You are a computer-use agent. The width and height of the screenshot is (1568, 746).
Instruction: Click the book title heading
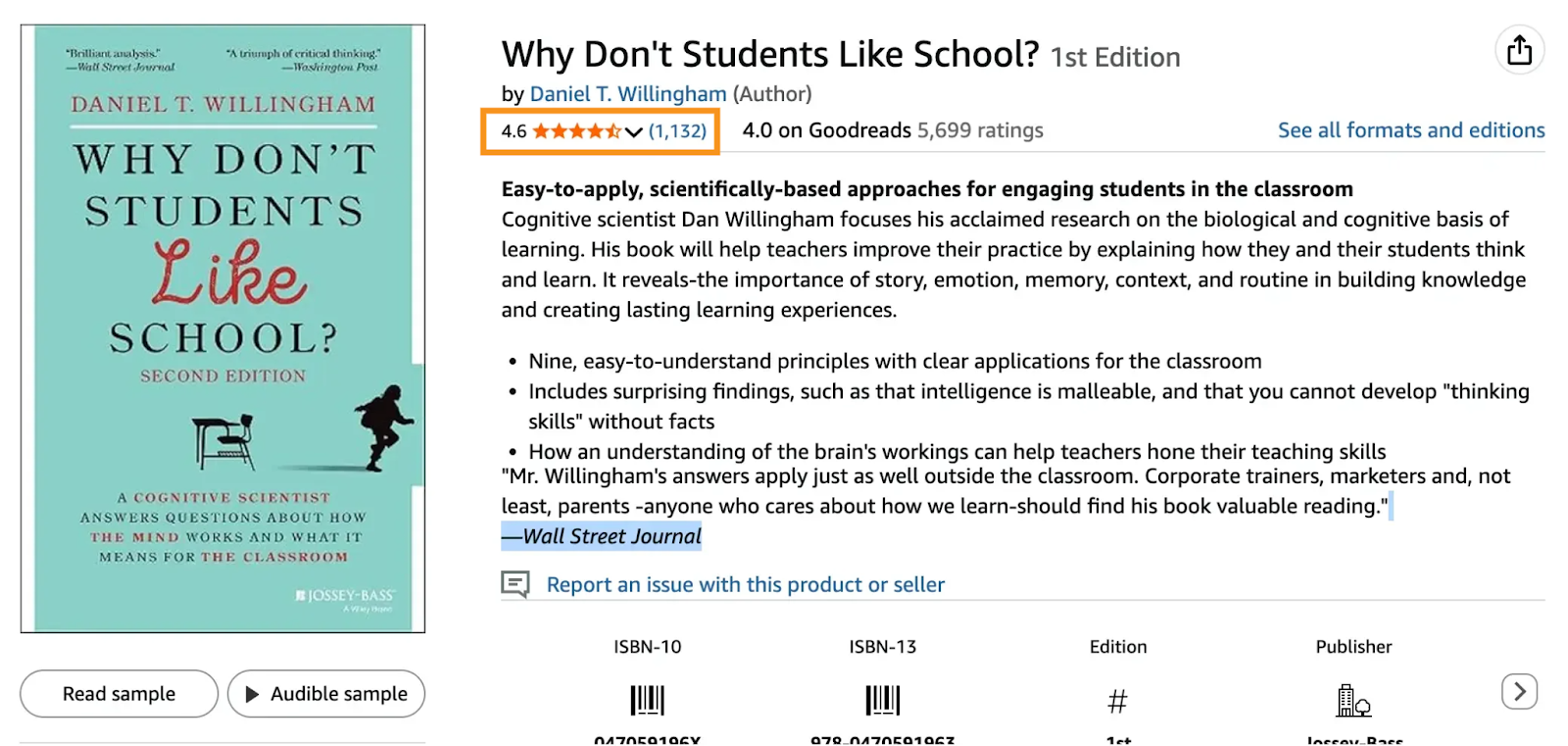tap(770, 55)
